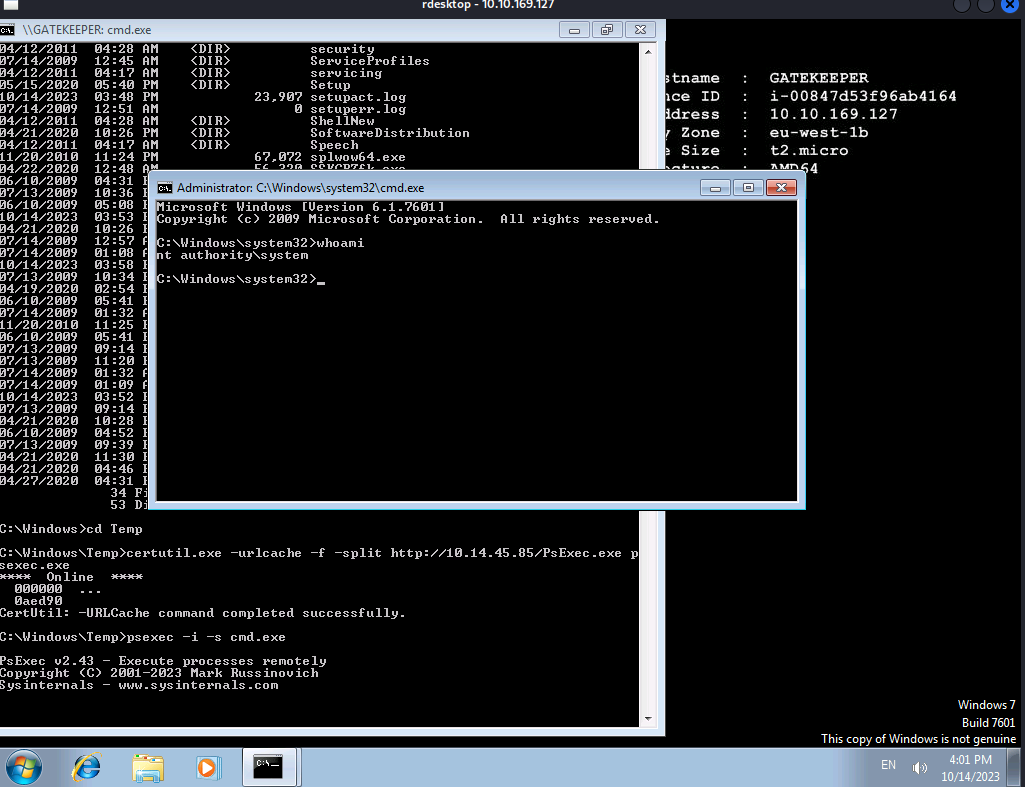Image resolution: width=1025 pixels, height=787 pixels.
Task: Click scroll up arrow in GATEKEEPER window
Action: pos(648,52)
